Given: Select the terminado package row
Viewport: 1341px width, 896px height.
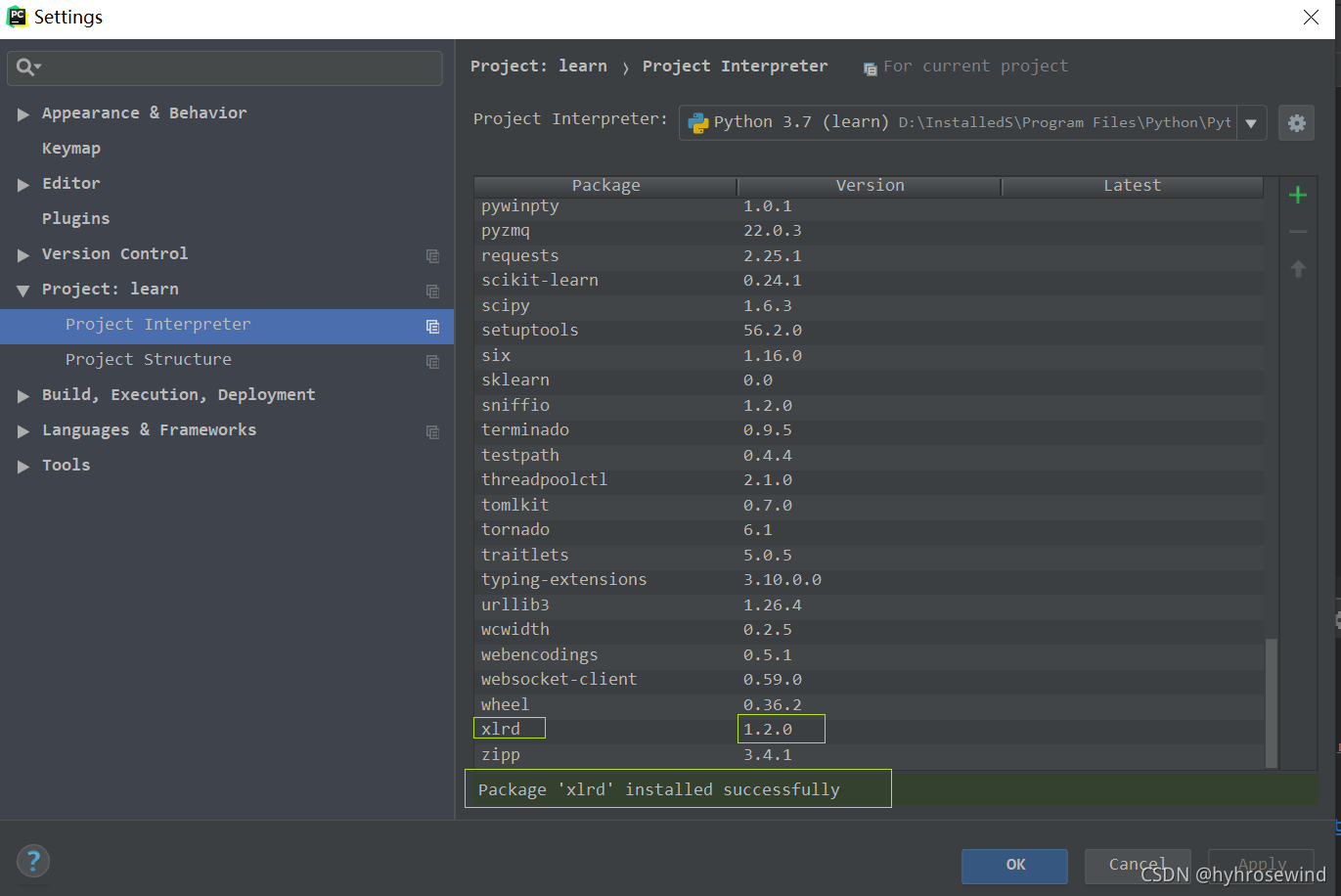Looking at the screenshot, I should coord(869,430).
